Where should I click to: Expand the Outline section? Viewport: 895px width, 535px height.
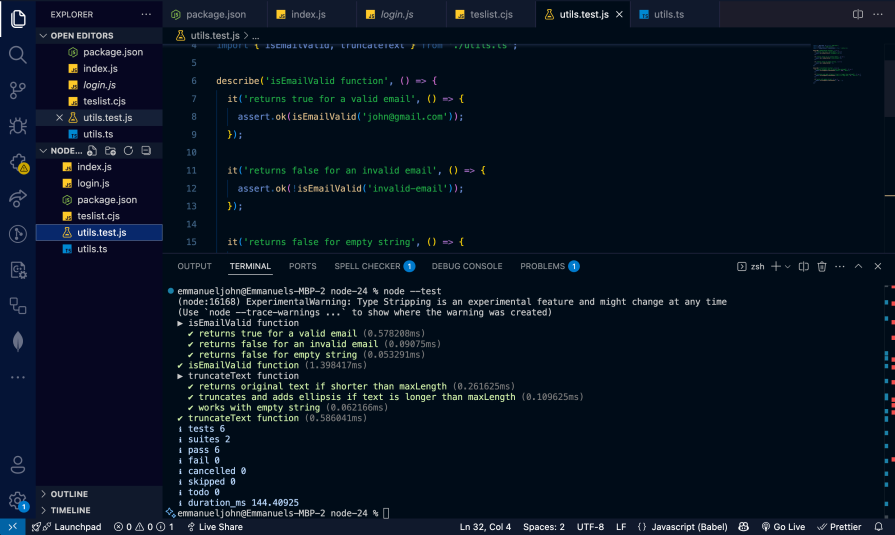tap(43, 494)
